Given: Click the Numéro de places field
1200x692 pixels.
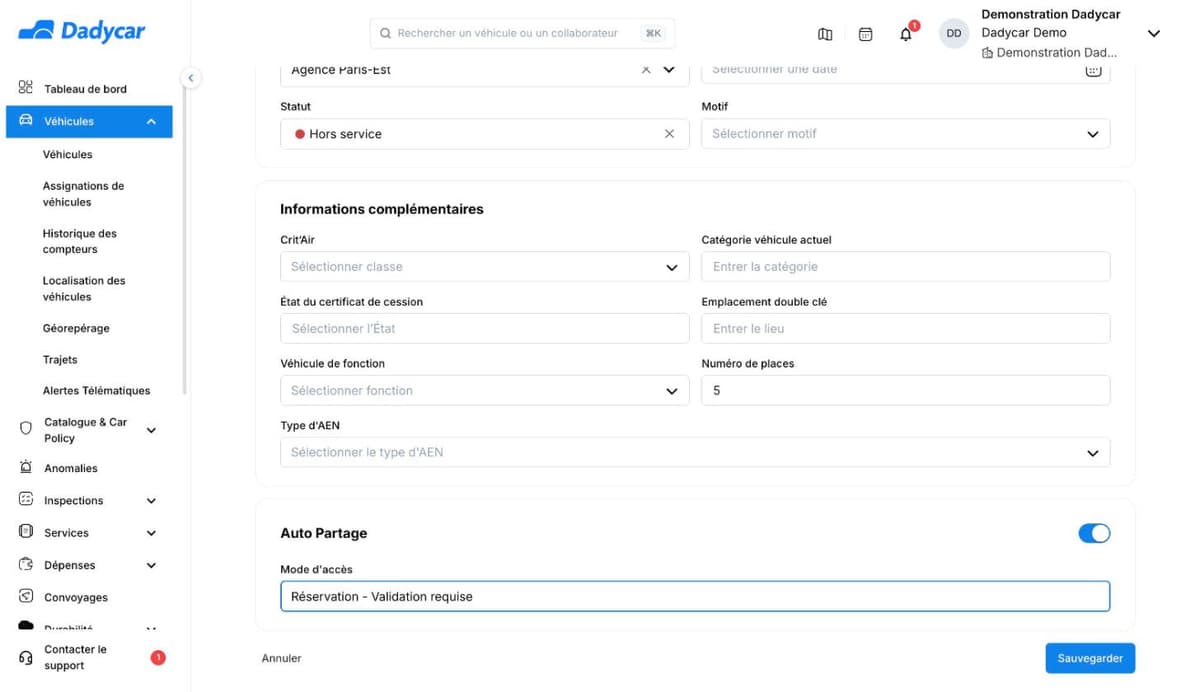Looking at the screenshot, I should point(906,391).
